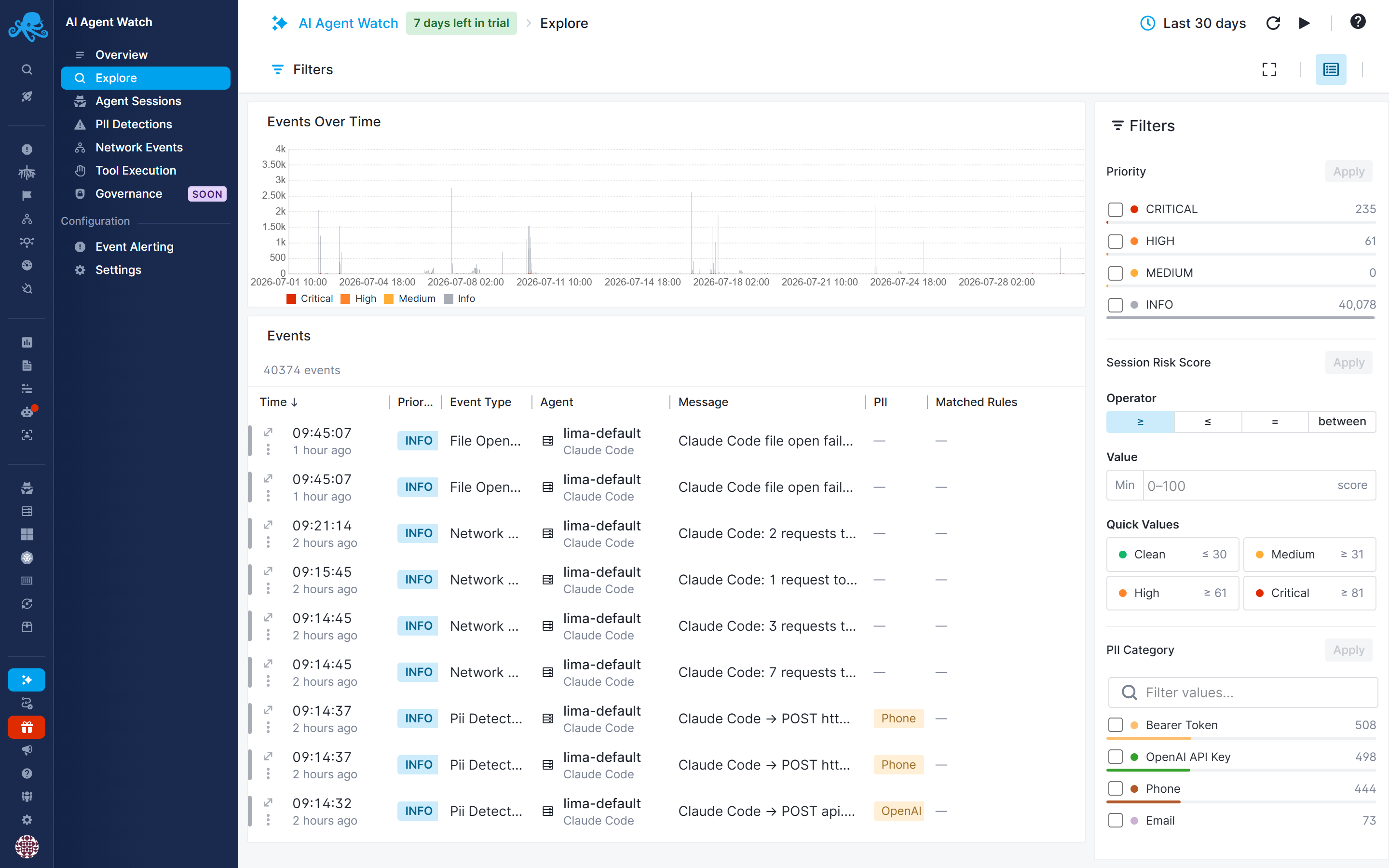Select the between operator
The image size is (1389, 868).
click(1341, 421)
